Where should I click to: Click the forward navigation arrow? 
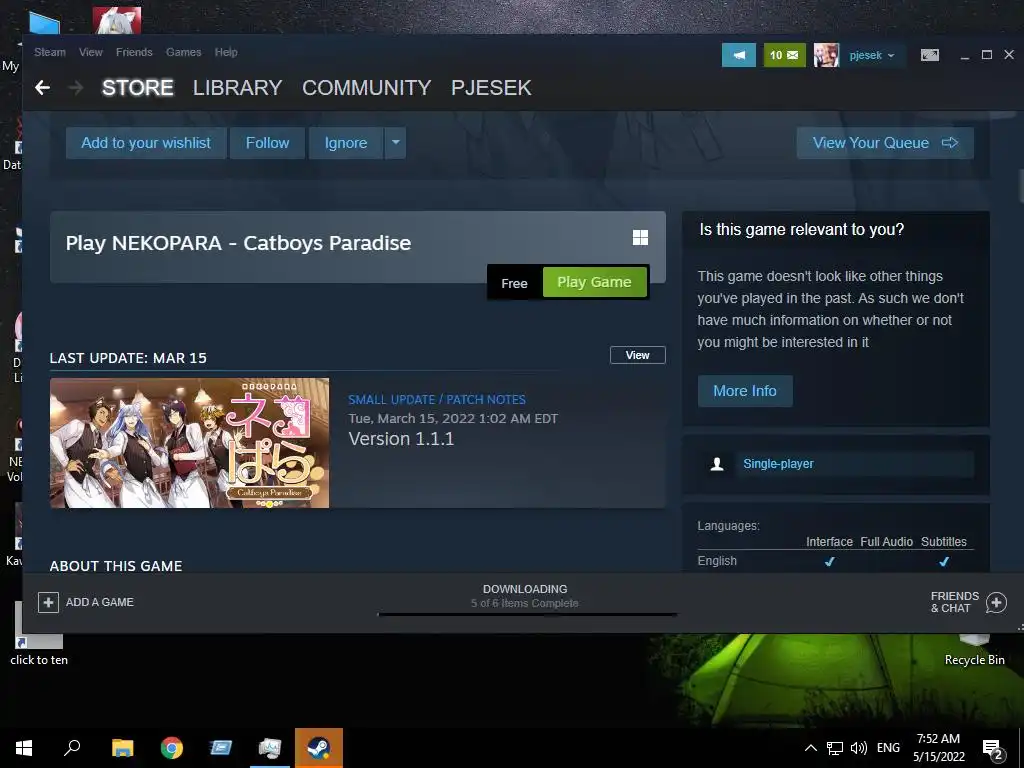coord(76,88)
